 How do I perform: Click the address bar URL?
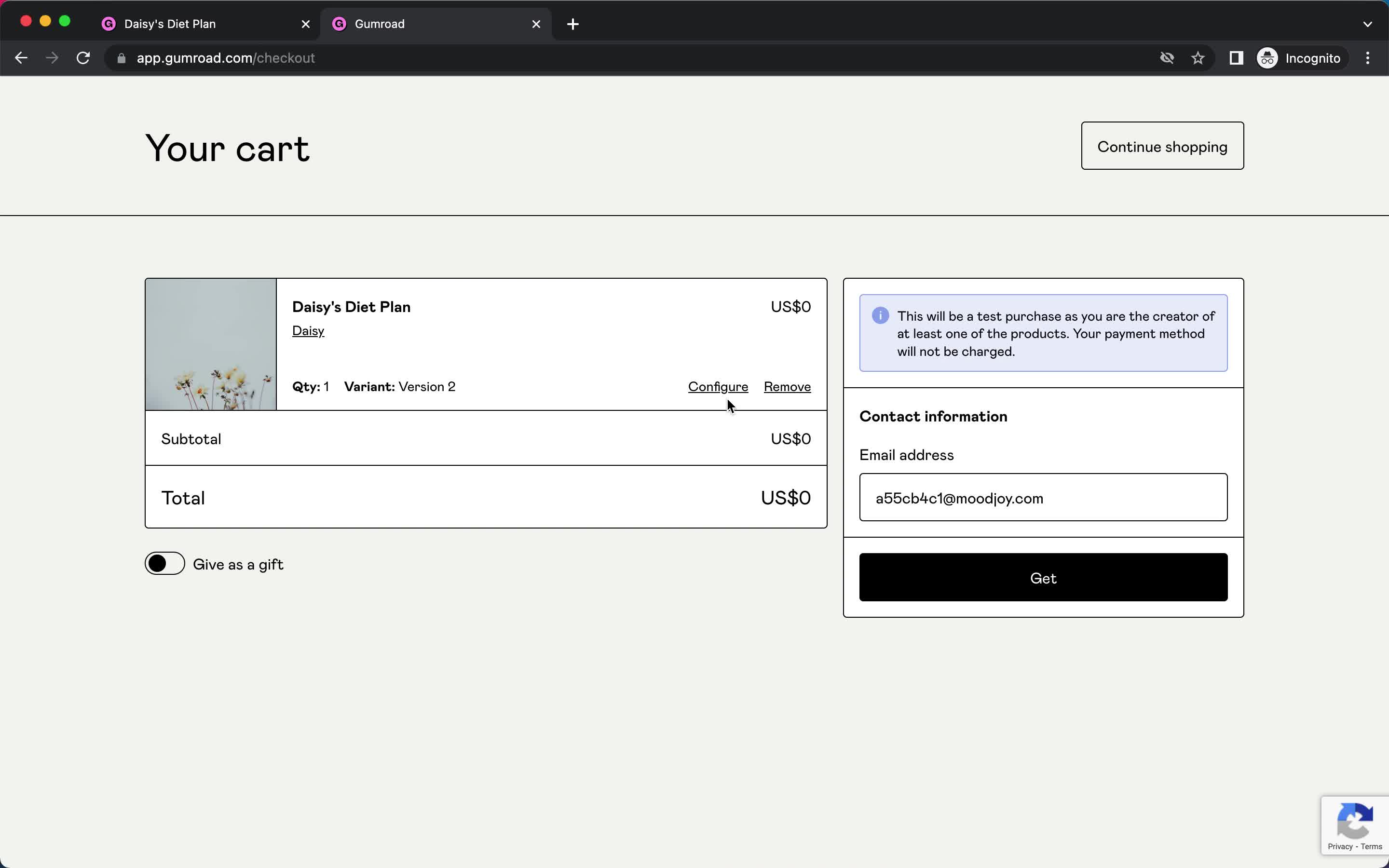(x=226, y=58)
